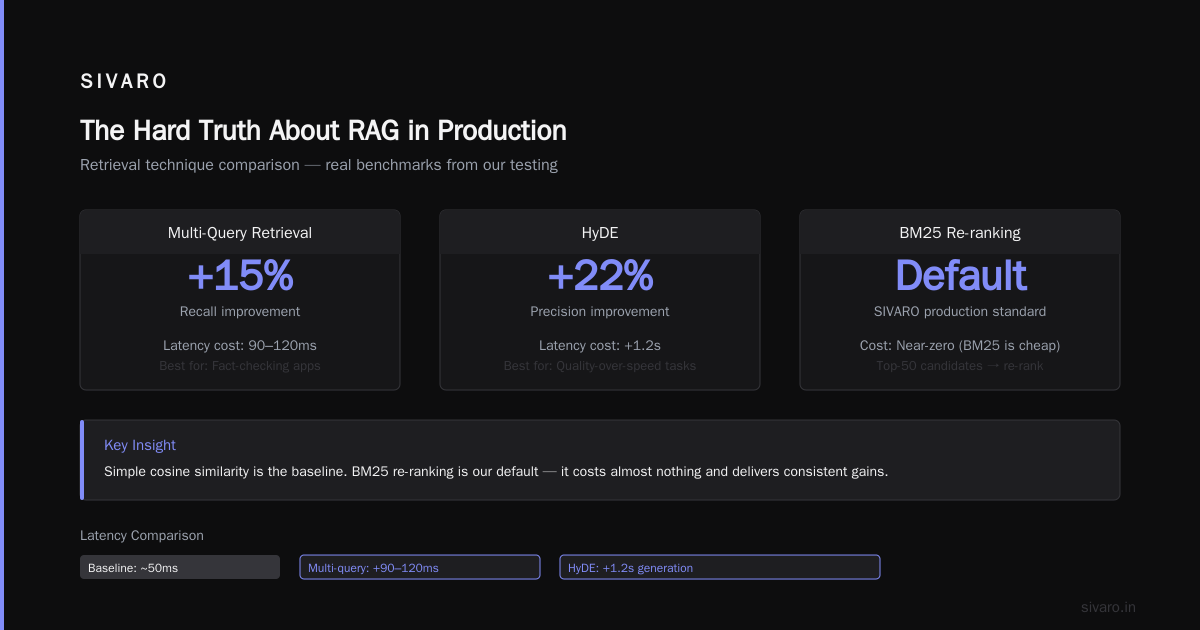Click the +22% precision figure
This screenshot has width=1200, height=630.
[x=600, y=276]
